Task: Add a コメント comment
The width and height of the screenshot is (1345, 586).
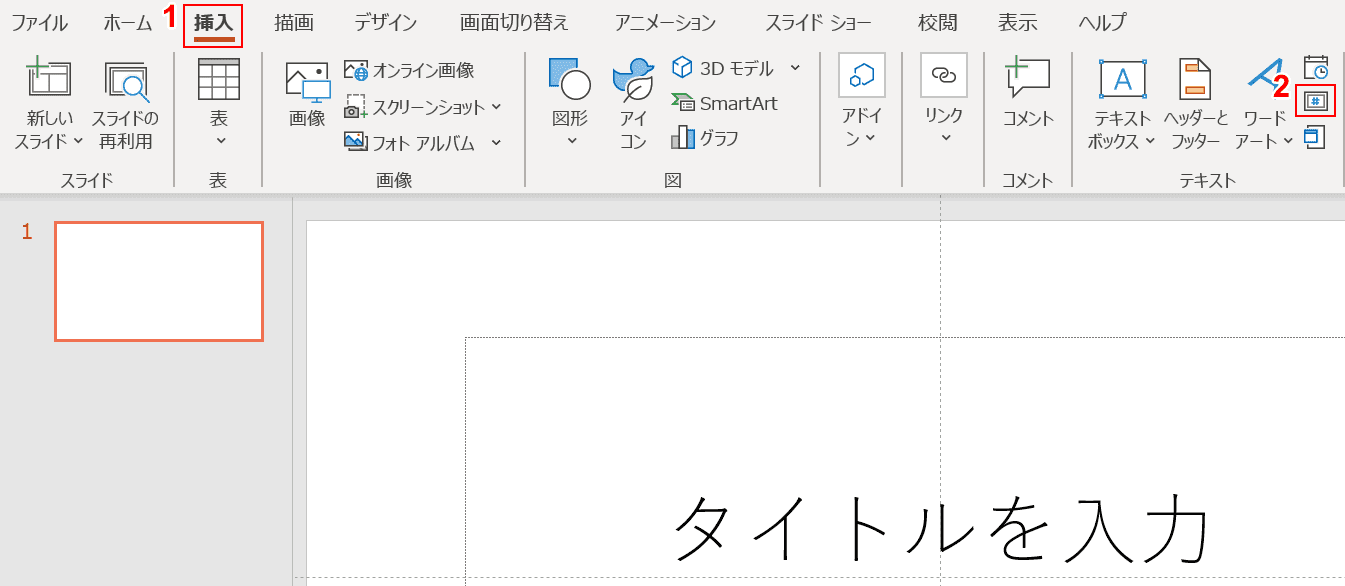Action: tap(1028, 94)
